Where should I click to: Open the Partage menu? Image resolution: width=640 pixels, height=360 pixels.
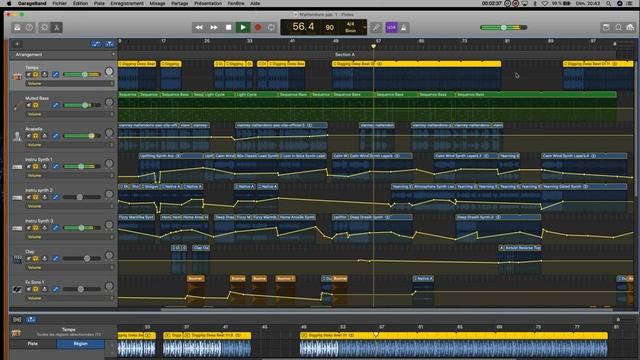pyautogui.click(x=180, y=3)
